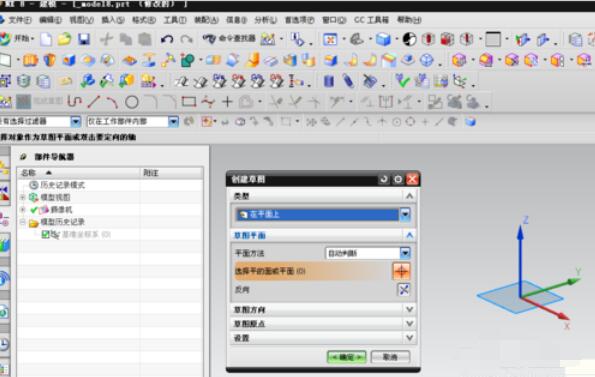Open the 在平面上 sketch type dropdown
The height and width of the screenshot is (377, 595).
point(405,215)
